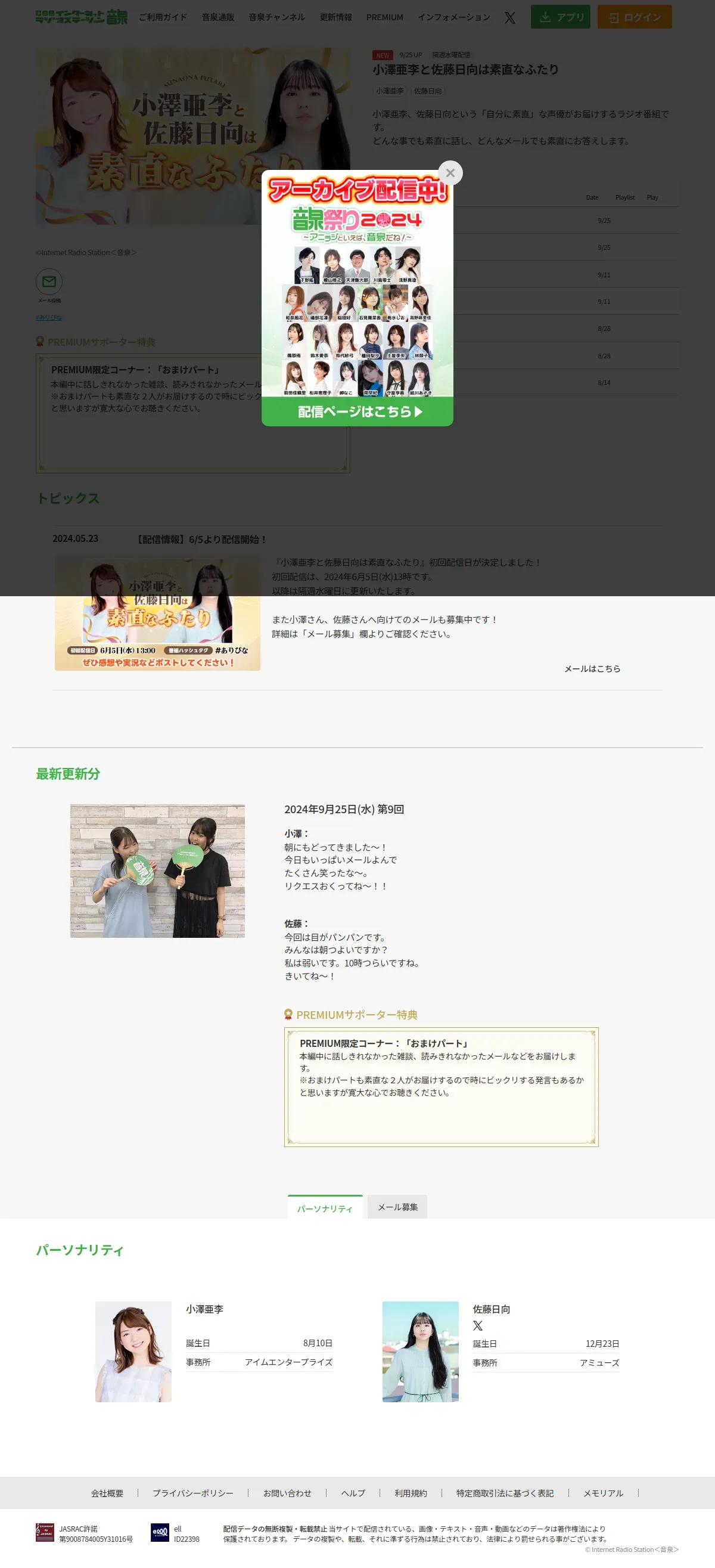
Task: Click the アプリ download button
Action: coord(561,17)
